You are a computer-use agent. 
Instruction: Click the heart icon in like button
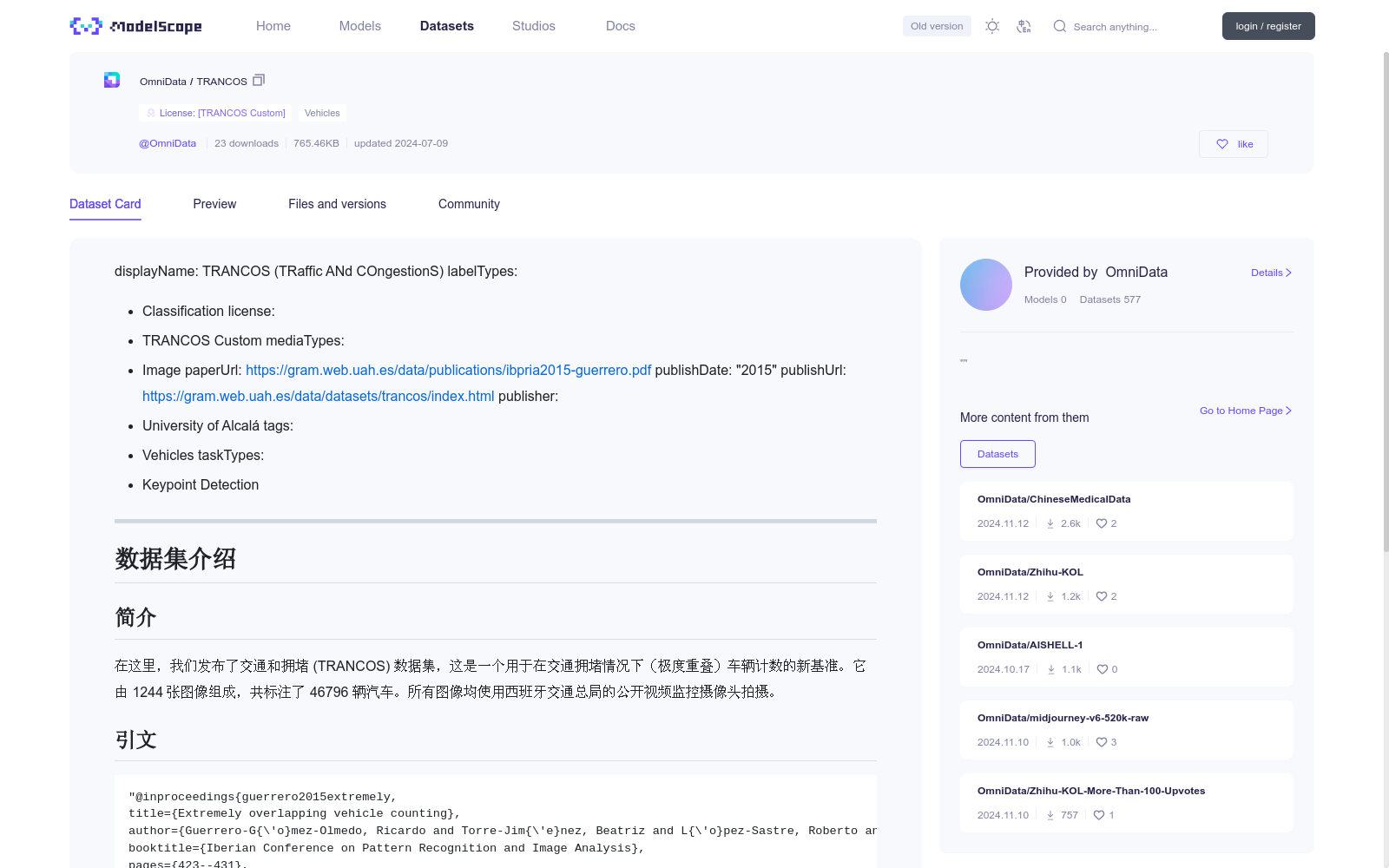click(x=1222, y=144)
